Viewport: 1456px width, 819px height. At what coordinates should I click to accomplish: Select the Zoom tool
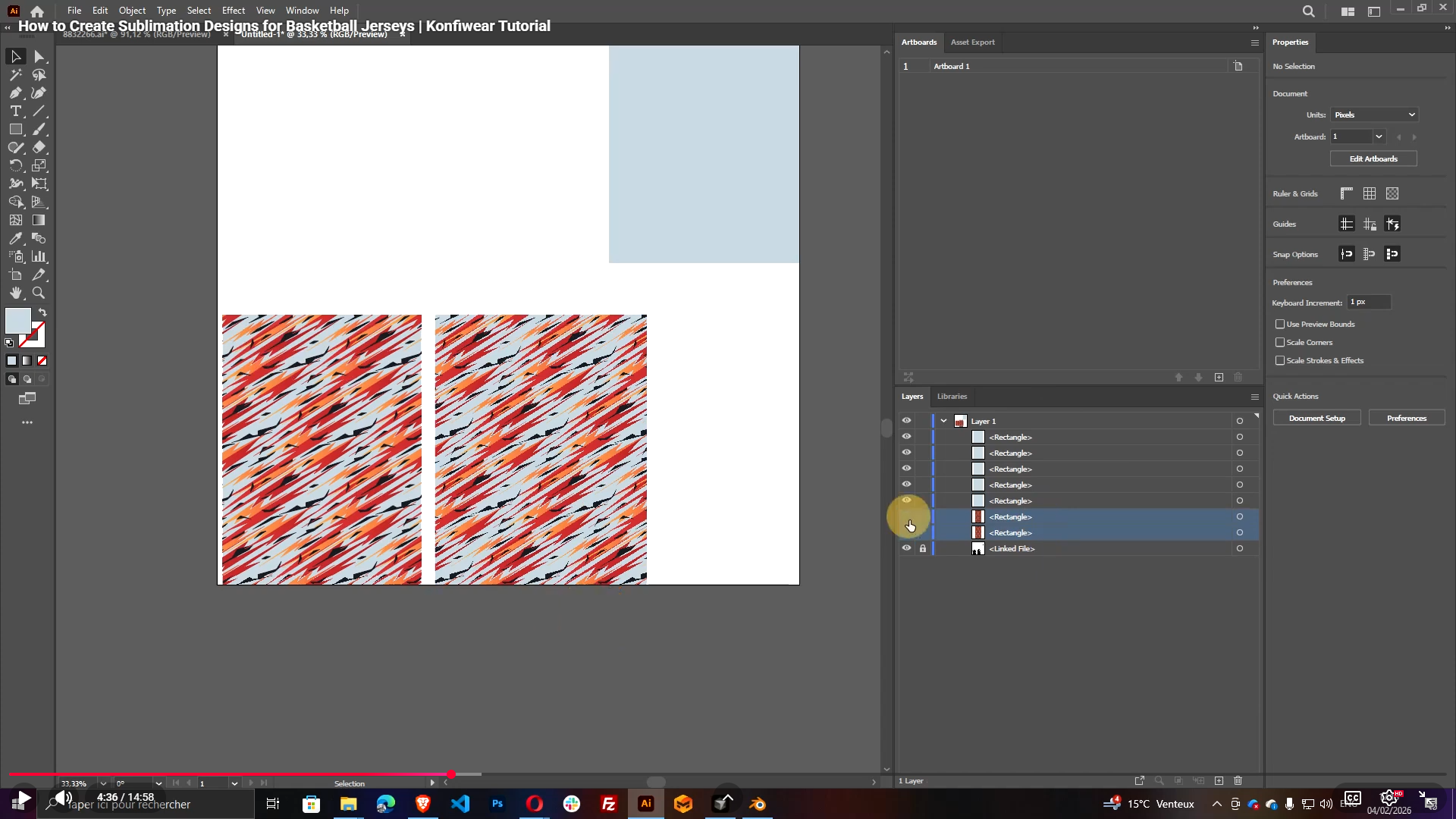(39, 293)
